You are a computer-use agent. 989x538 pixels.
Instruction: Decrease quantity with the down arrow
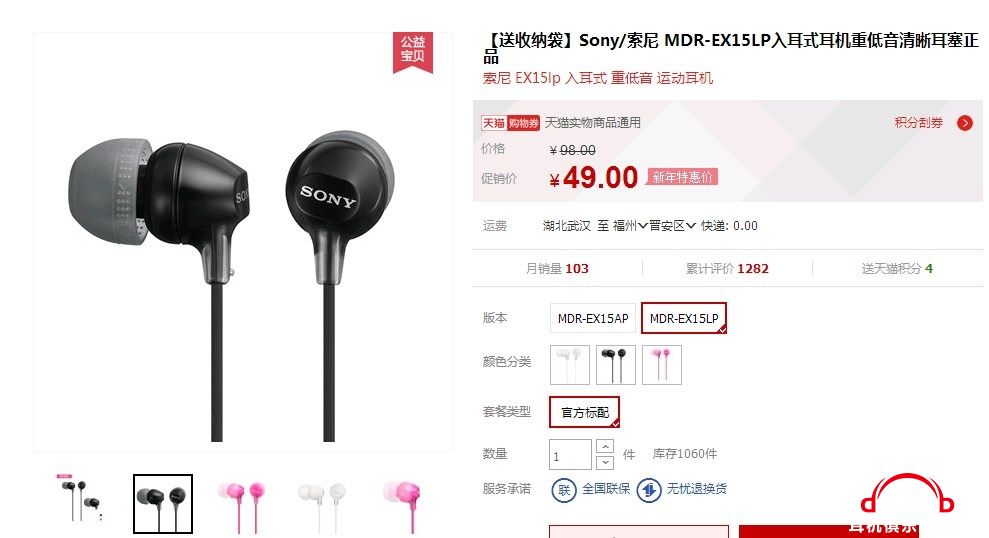(604, 462)
